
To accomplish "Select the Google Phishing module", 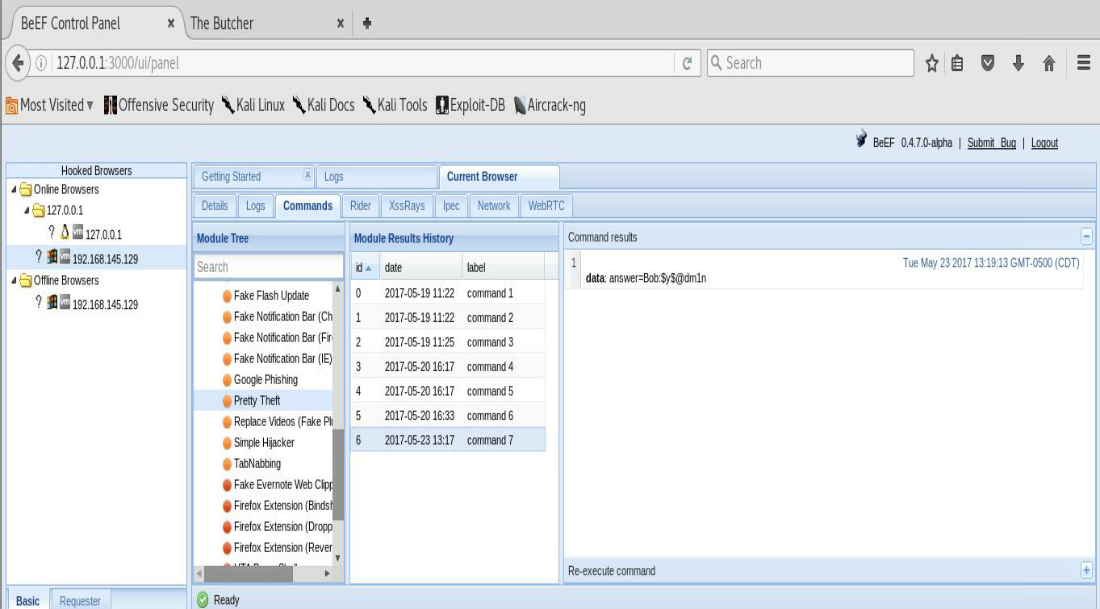I will point(266,380).
